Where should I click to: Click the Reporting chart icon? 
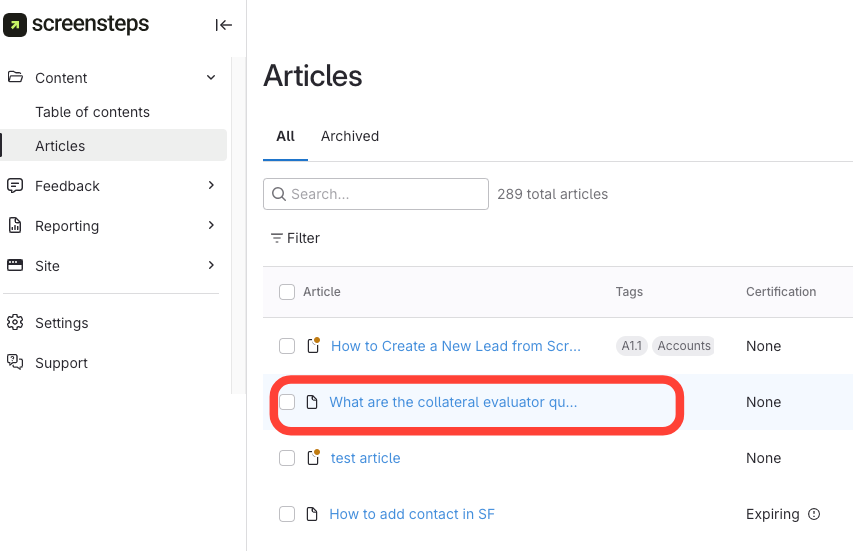click(x=15, y=225)
